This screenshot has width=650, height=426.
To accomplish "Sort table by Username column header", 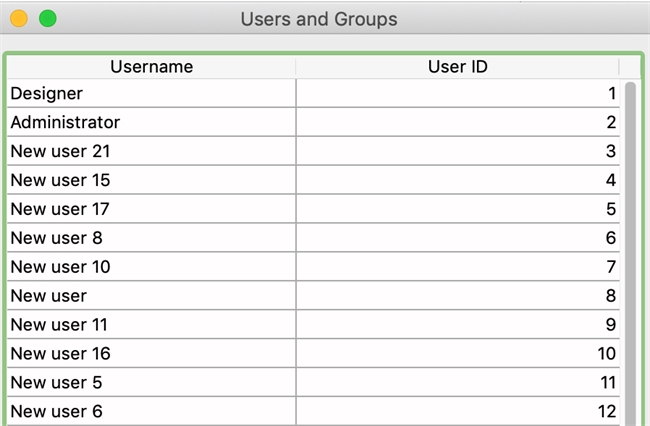I will 151,67.
